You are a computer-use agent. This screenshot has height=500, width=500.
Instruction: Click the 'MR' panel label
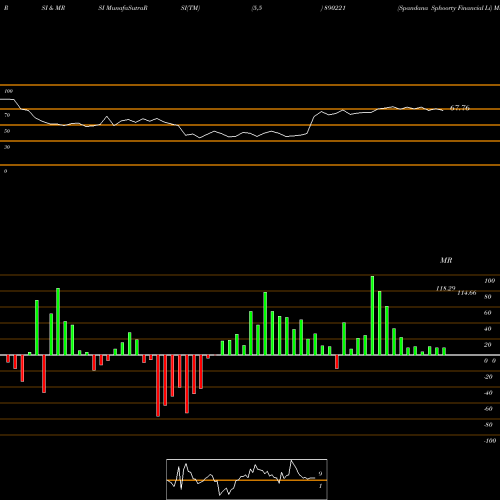point(446,260)
